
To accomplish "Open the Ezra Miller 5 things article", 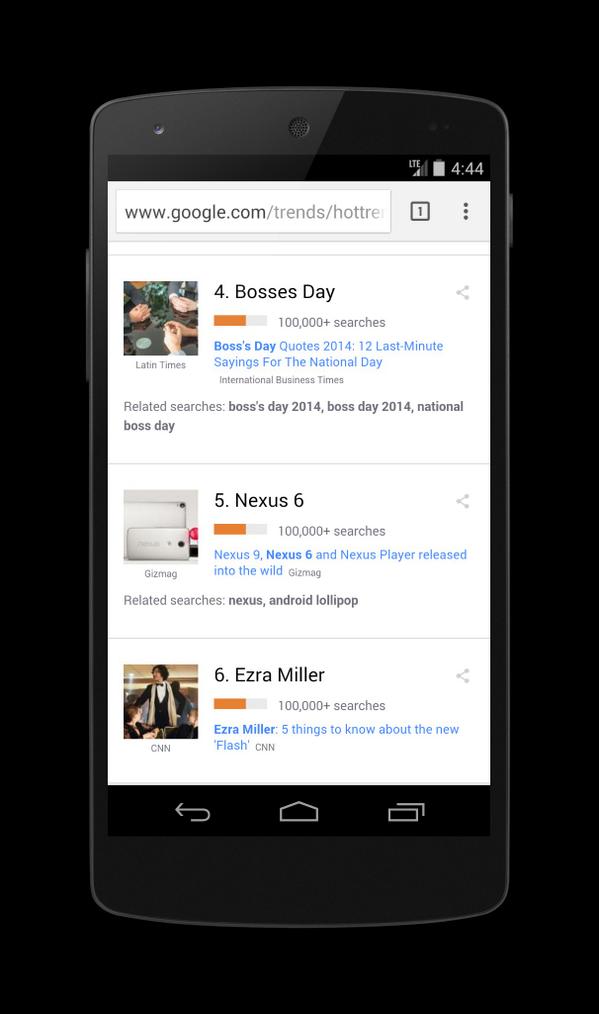I will pos(336,737).
